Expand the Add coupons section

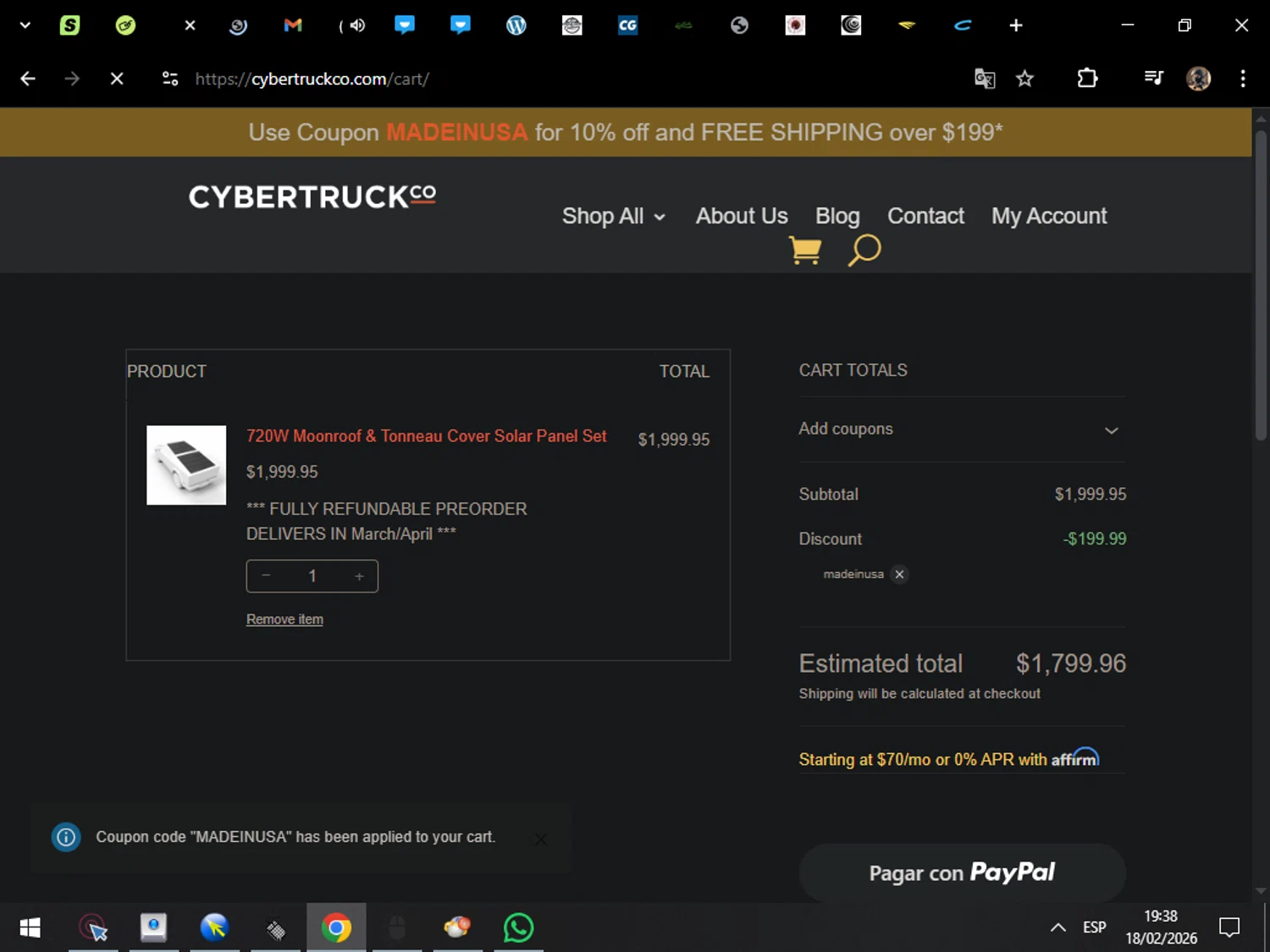tap(962, 429)
